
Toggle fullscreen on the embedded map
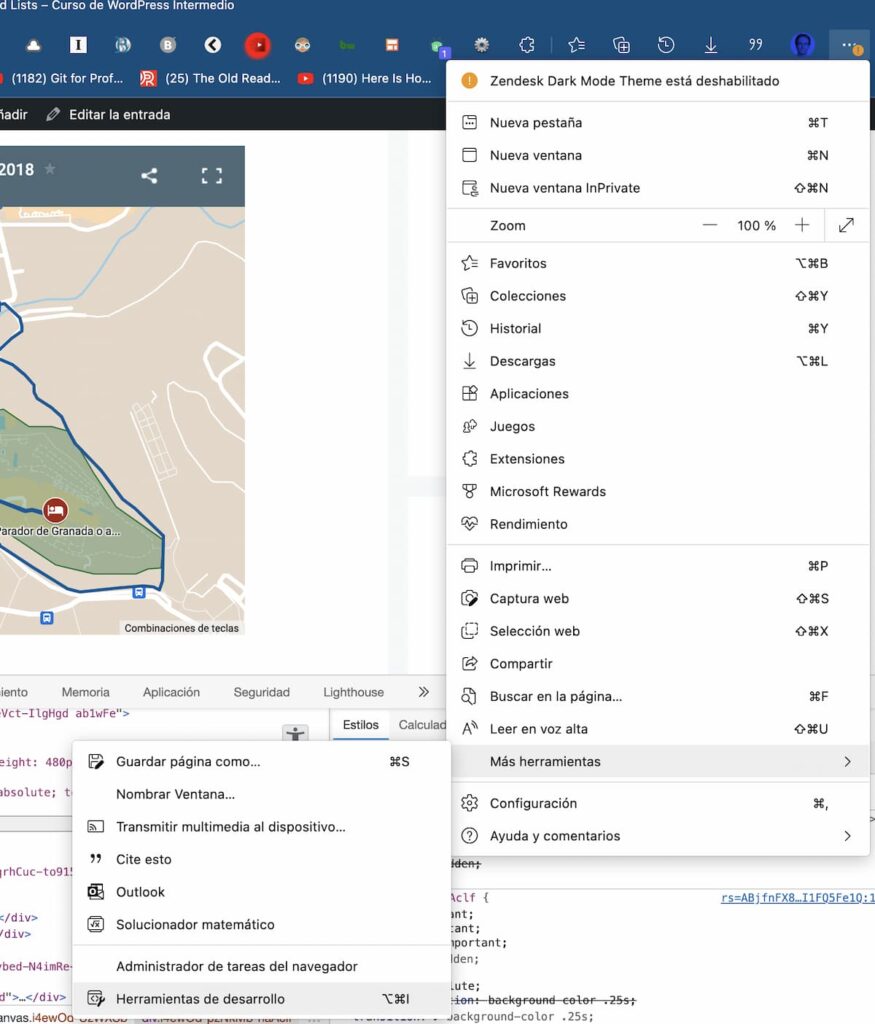pyautogui.click(x=211, y=176)
